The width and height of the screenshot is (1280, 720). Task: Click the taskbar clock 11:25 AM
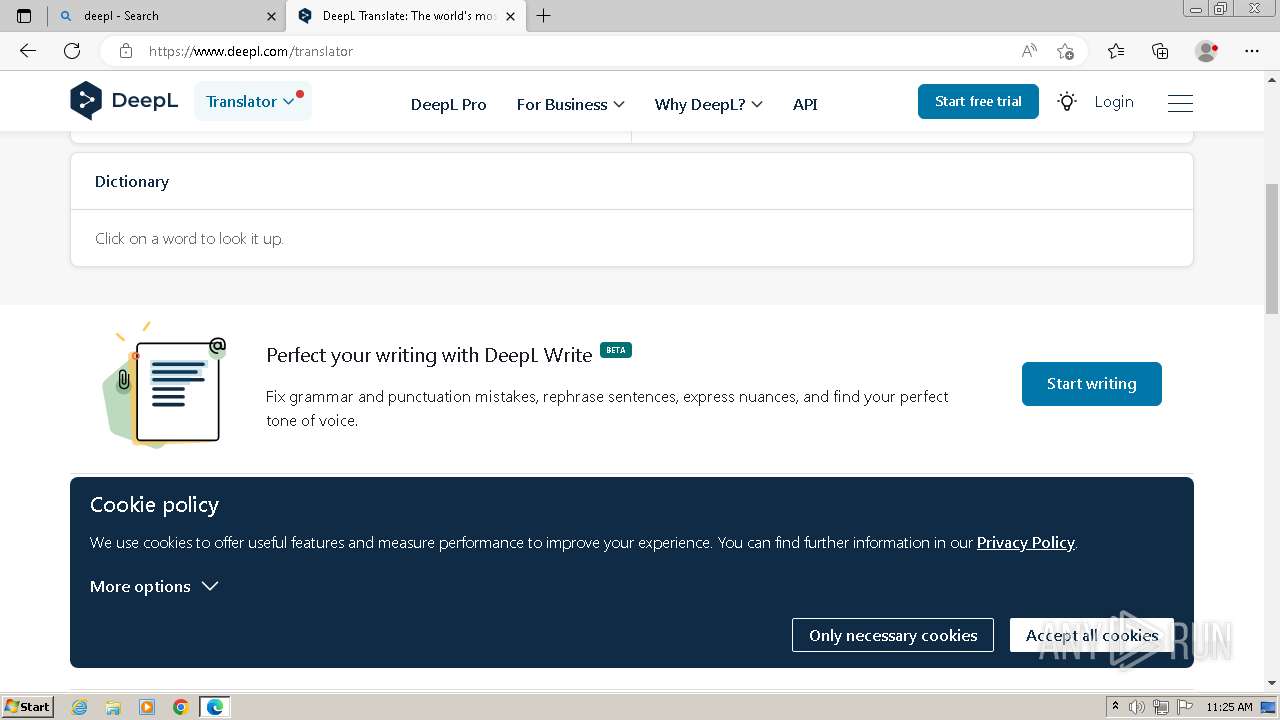point(1229,707)
